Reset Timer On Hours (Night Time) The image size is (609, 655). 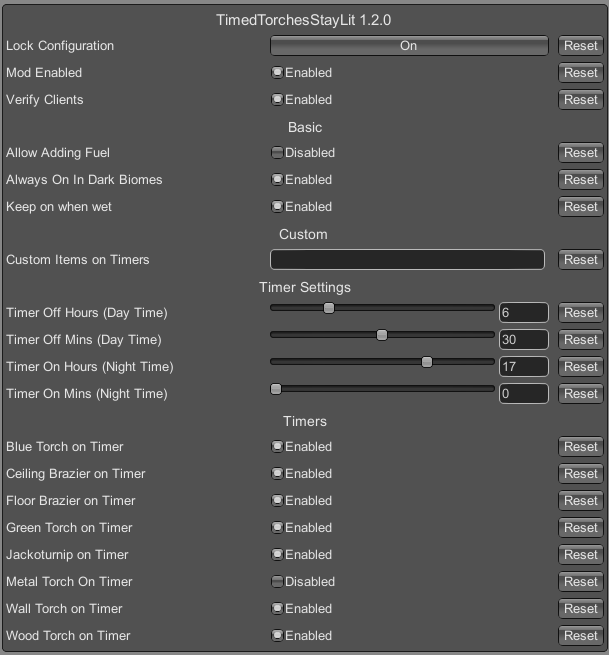(581, 366)
